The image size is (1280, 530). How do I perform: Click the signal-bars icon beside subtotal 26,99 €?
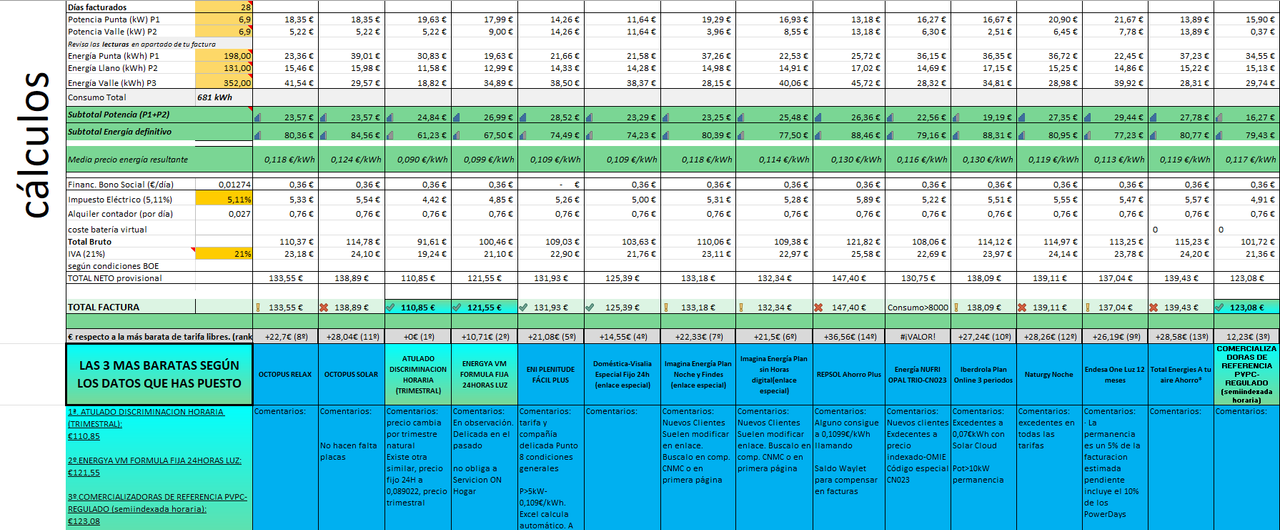[458, 117]
